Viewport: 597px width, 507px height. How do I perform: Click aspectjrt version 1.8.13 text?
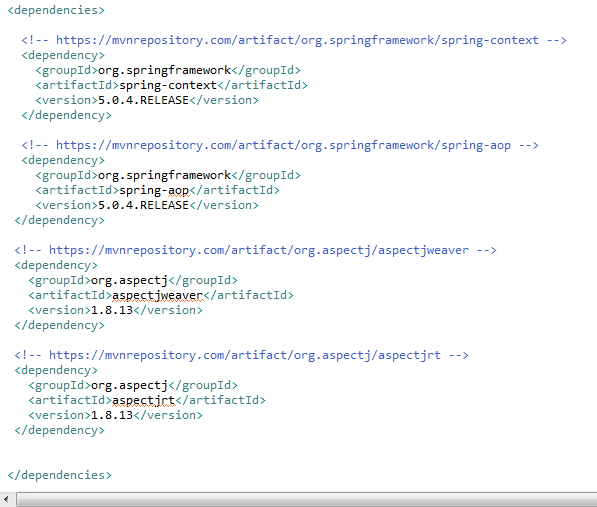click(x=112, y=416)
